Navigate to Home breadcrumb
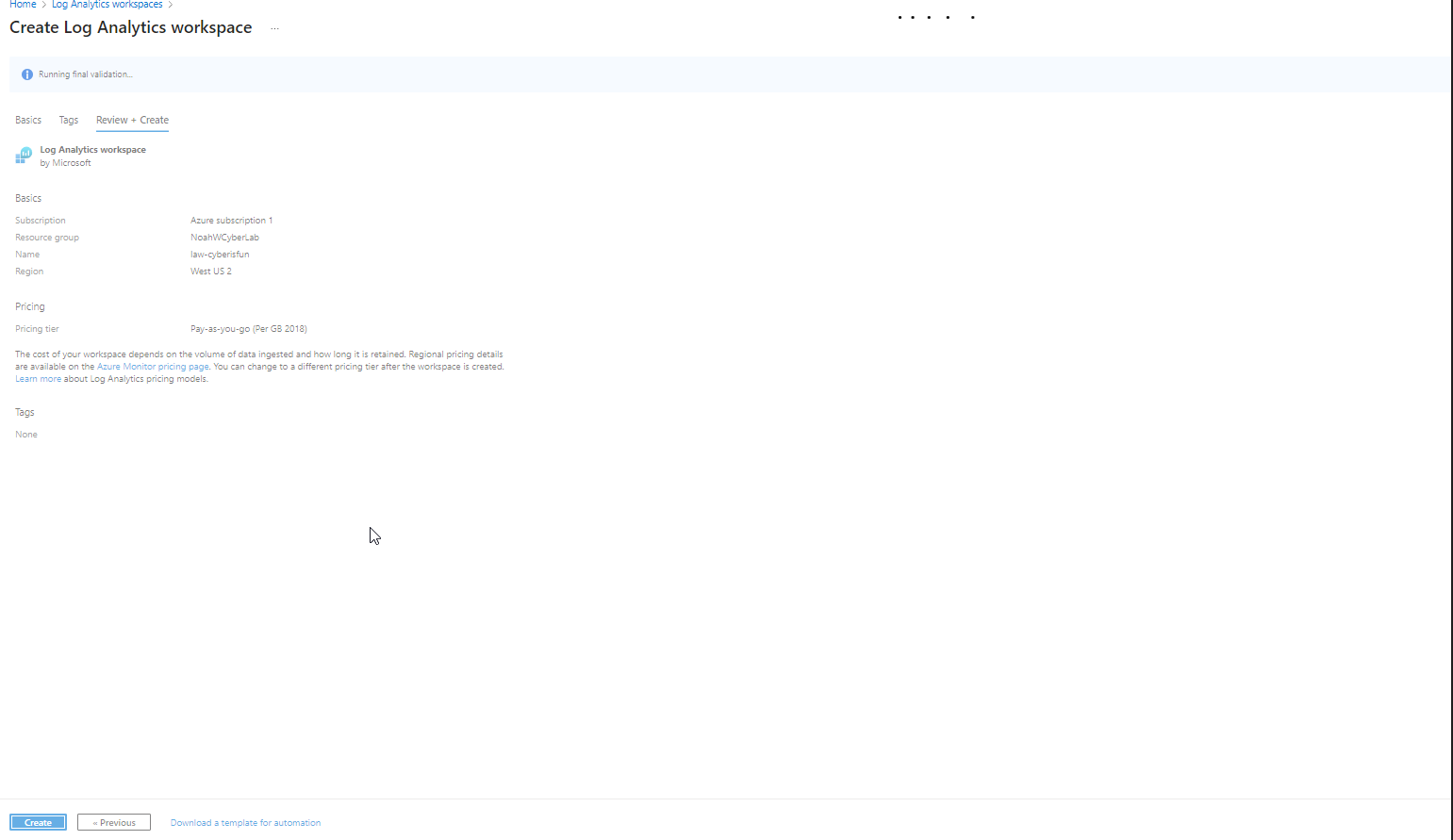Viewport: 1453px width, 840px height. [x=23, y=5]
